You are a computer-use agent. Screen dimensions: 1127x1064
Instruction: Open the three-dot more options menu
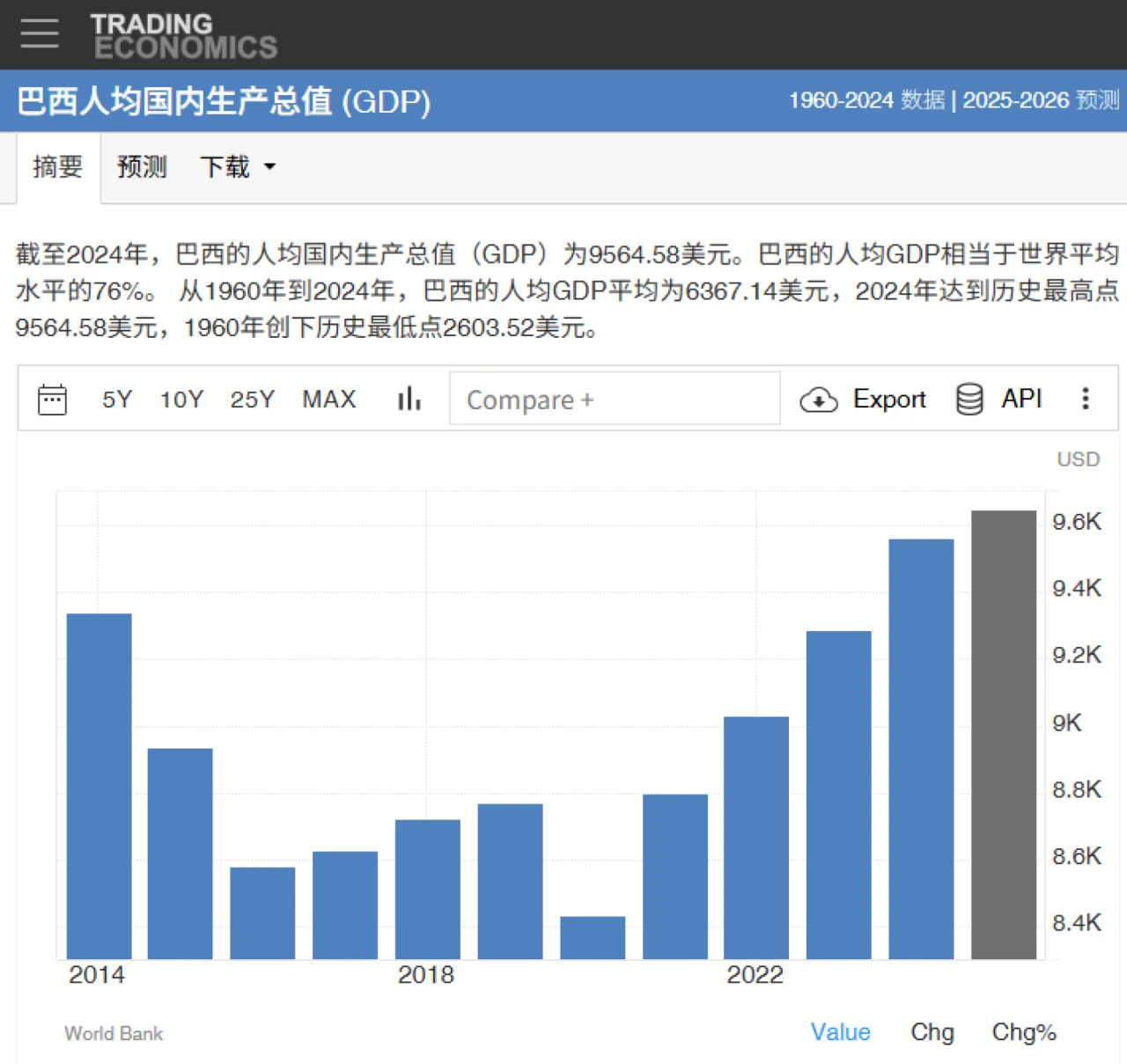tap(1085, 399)
